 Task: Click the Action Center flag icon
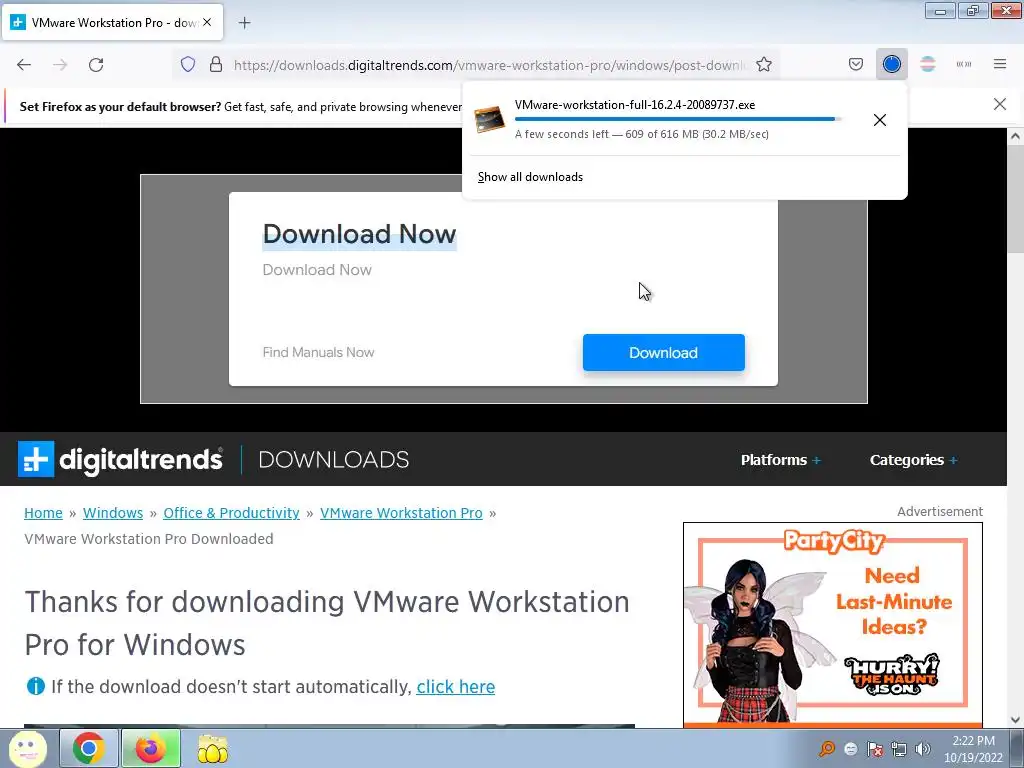[x=875, y=749]
